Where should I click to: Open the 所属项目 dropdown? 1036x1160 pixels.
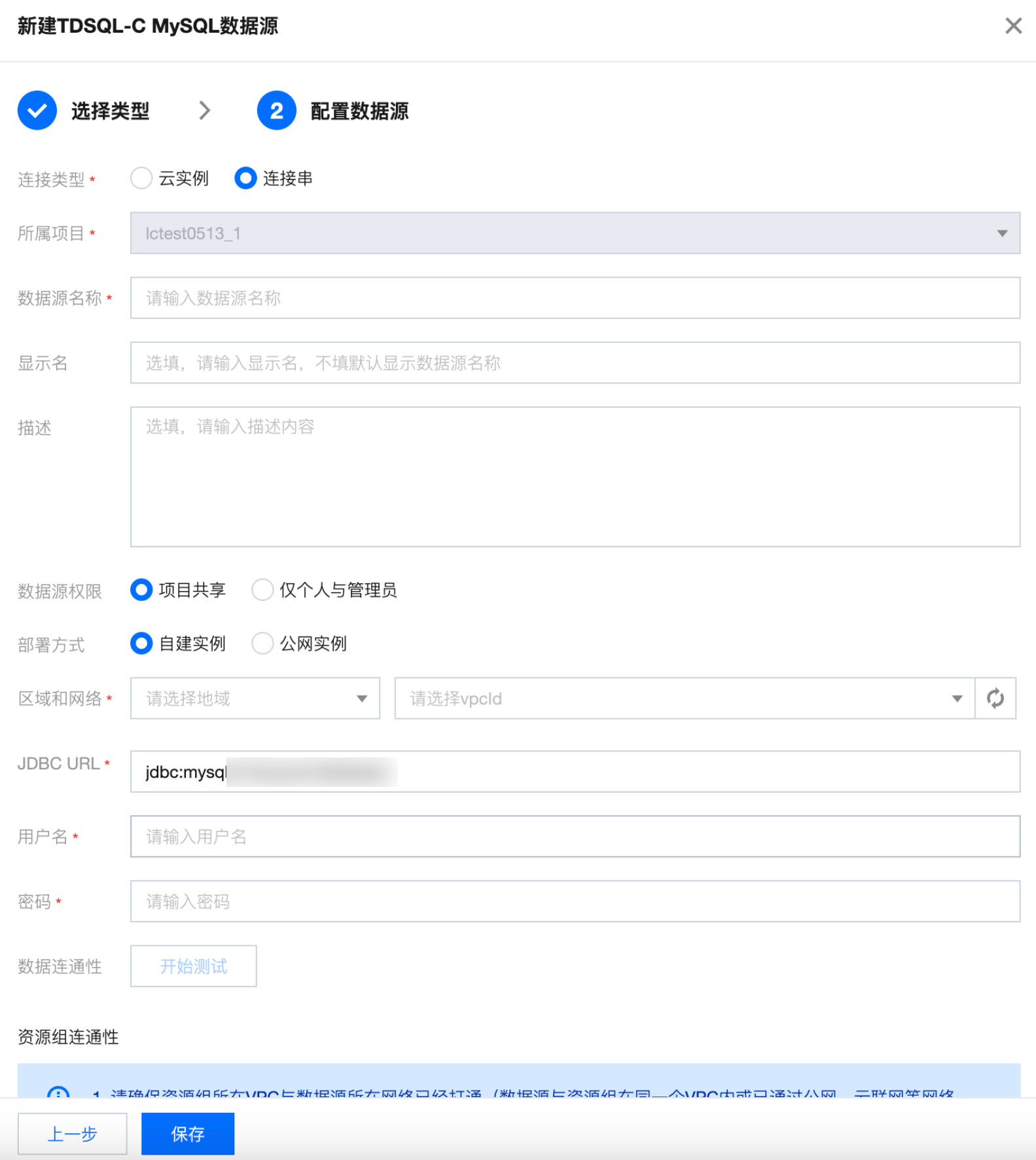[x=575, y=233]
